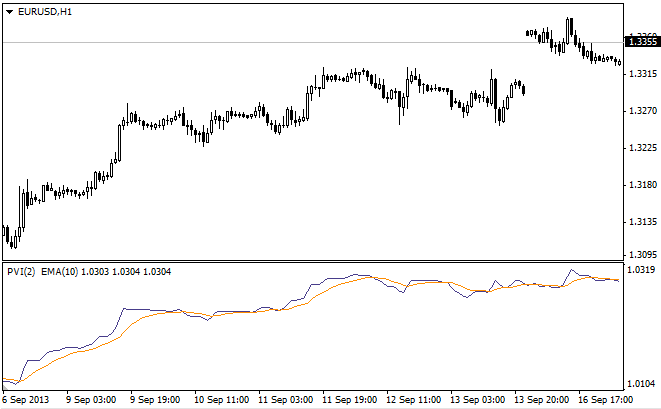Click the 1.3225 price scale label
The height and width of the screenshot is (409, 661).
640,147
